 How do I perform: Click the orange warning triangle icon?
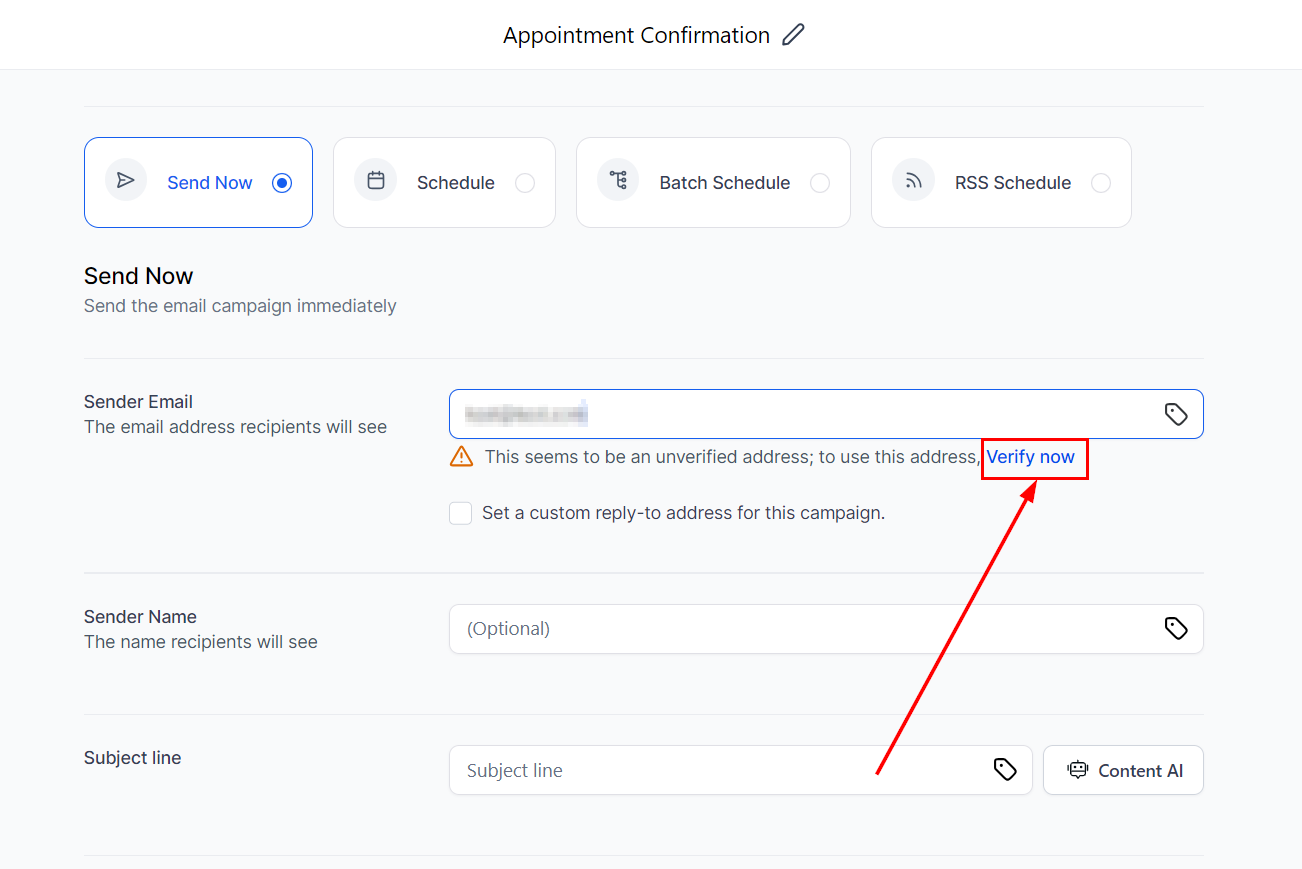(x=461, y=457)
